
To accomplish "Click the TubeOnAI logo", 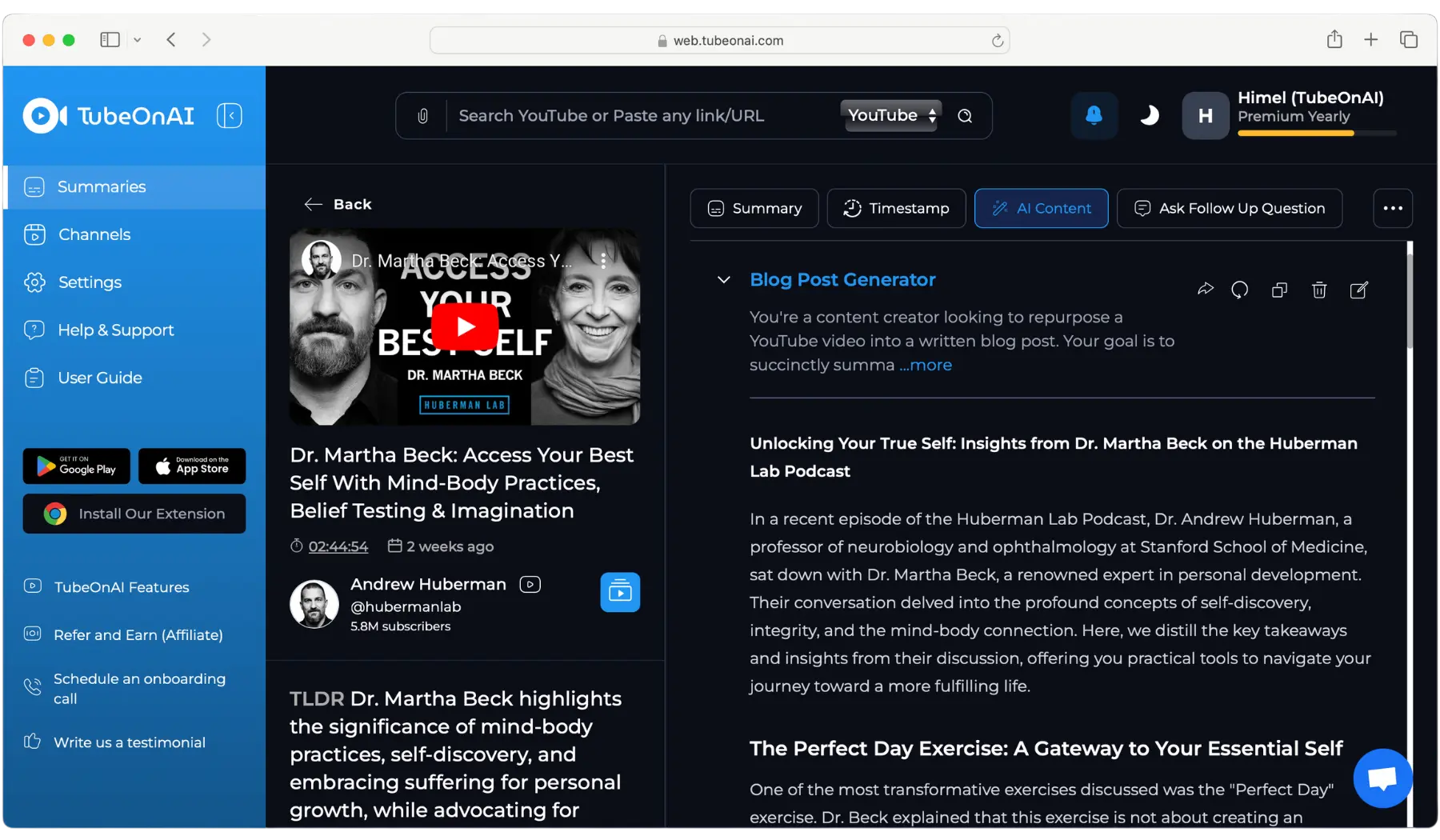I will tap(108, 116).
